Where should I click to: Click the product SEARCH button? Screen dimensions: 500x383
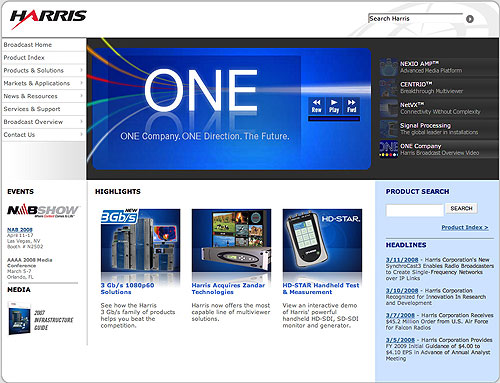click(461, 208)
